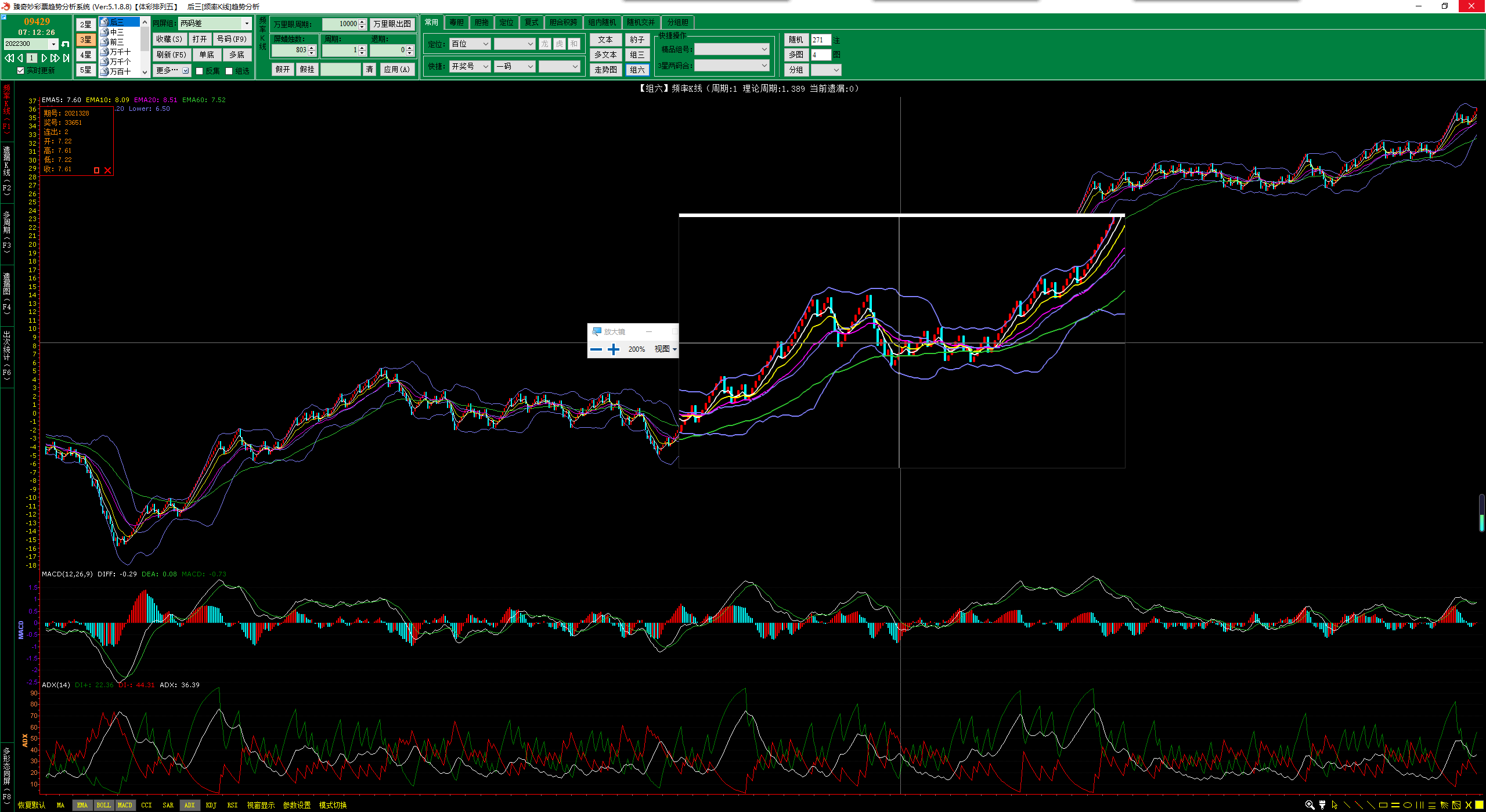Jump to the first period with the rewind icon

9,58
